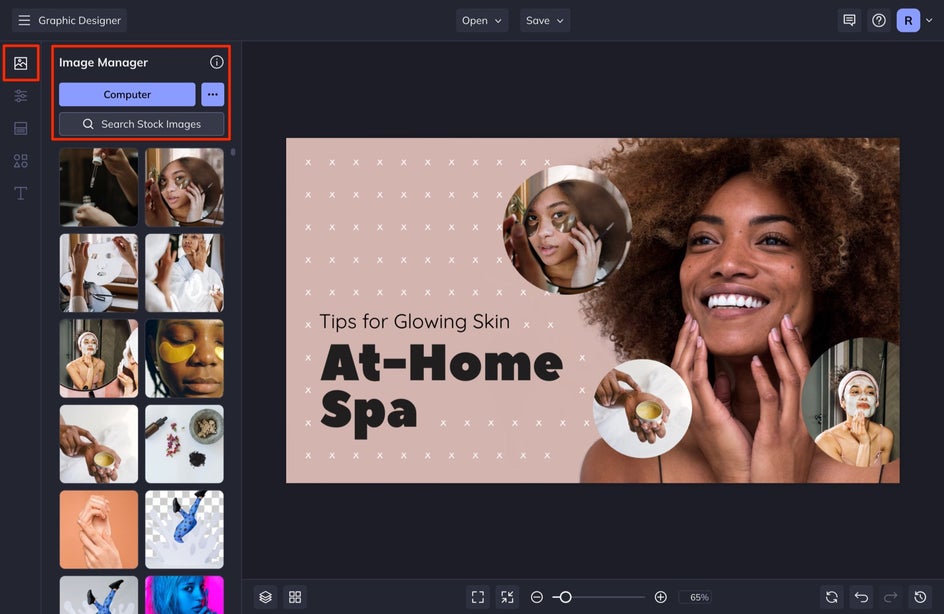
Task: Open the Layers panel icon
Action: pyautogui.click(x=266, y=597)
